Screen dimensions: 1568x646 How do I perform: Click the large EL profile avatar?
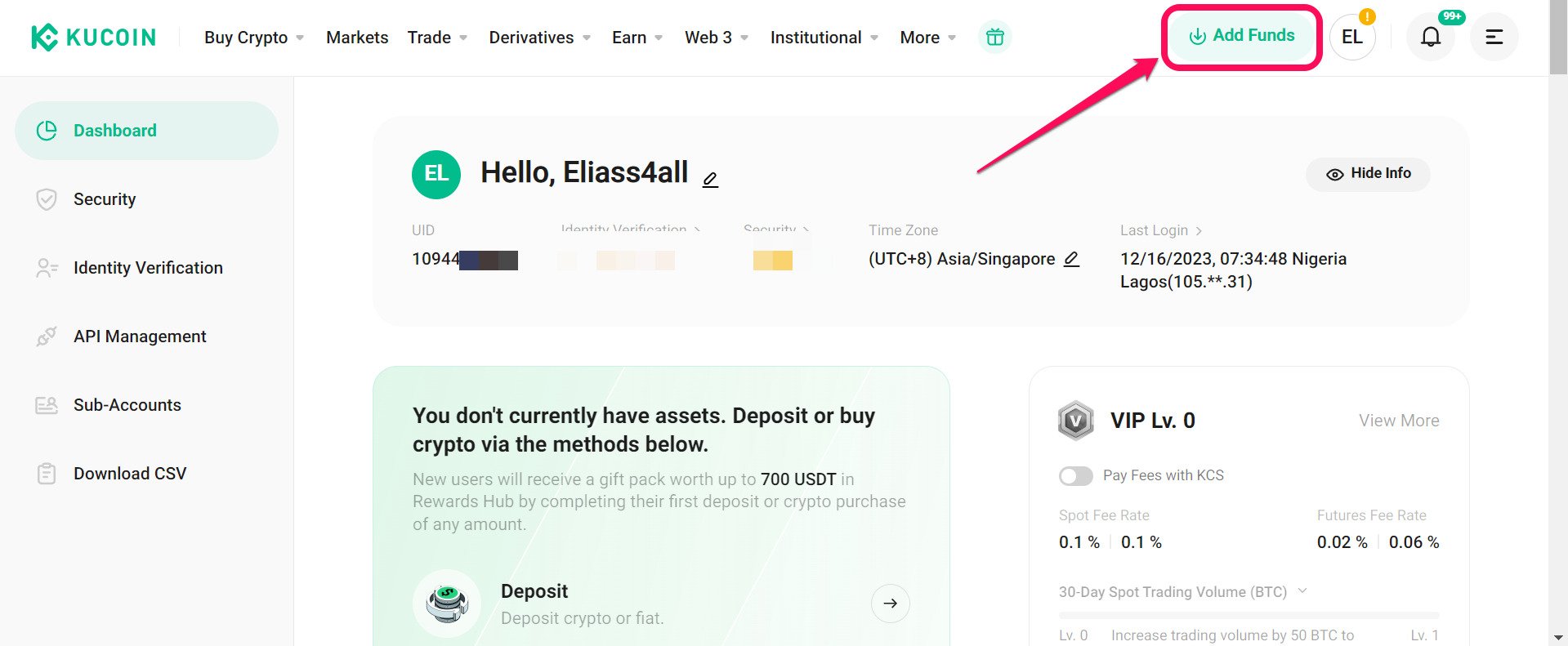436,174
